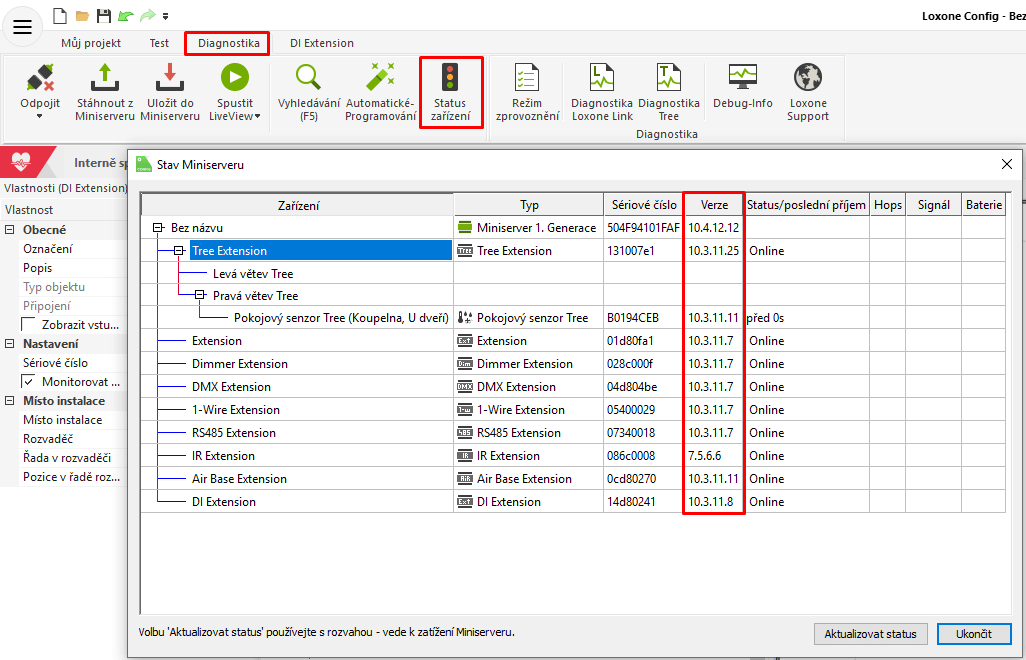The image size is (1026, 660).
Task: Switch to the DI Extension tab
Action: point(321,43)
